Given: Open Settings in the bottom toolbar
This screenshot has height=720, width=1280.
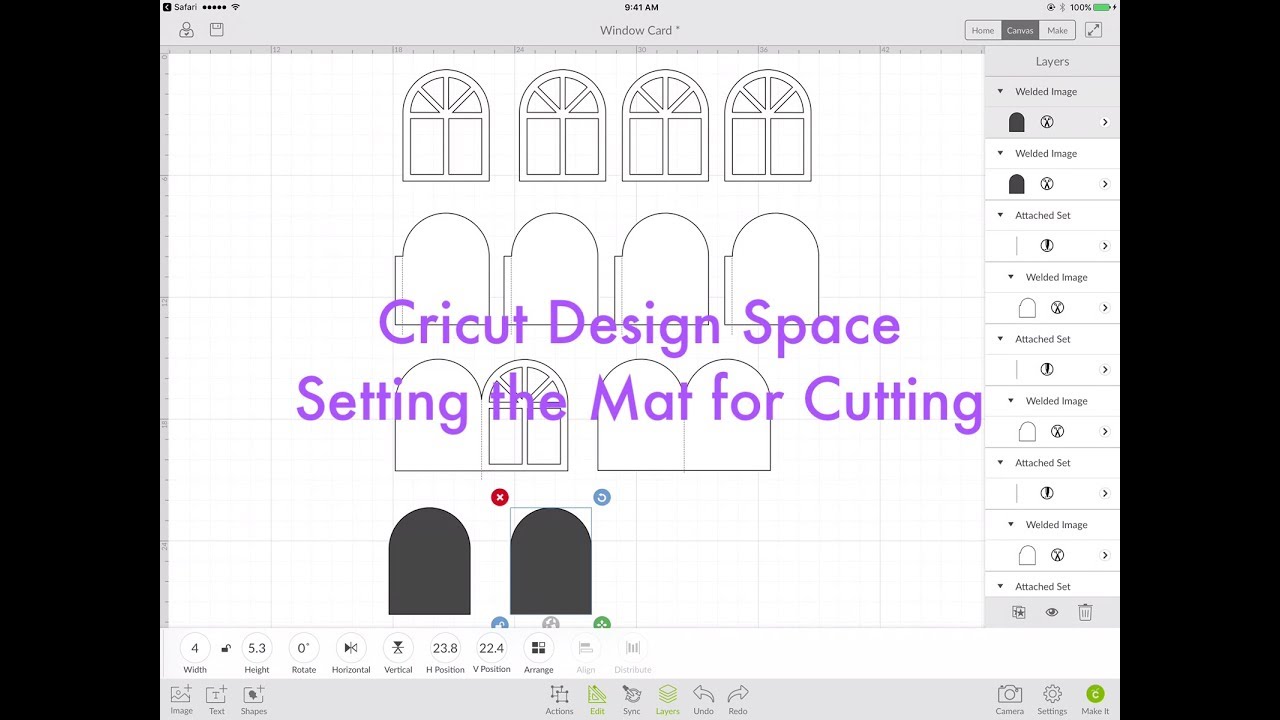Looking at the screenshot, I should click(x=1052, y=699).
